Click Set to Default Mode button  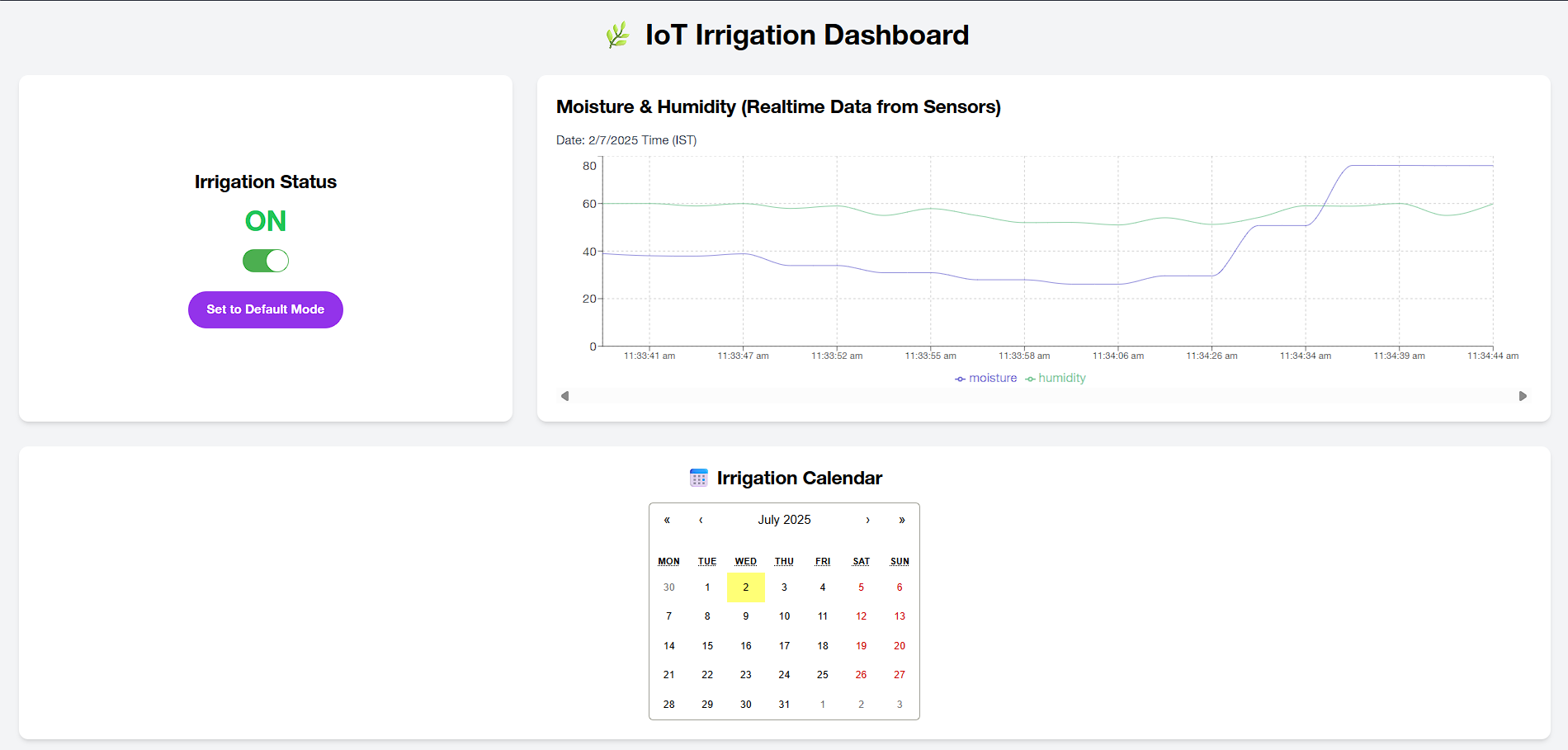pos(265,309)
